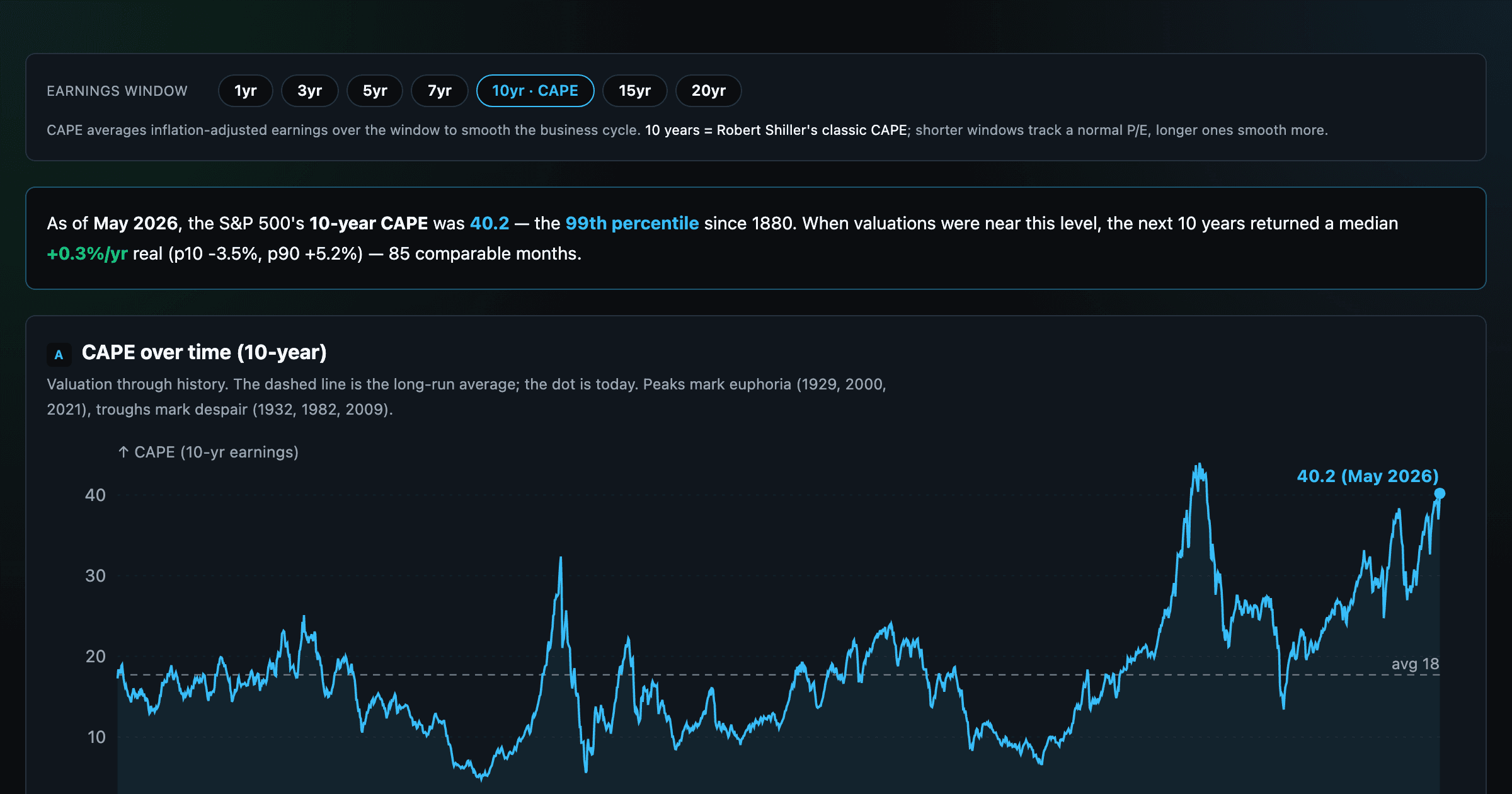The height and width of the screenshot is (794, 1512).
Task: Click the '99th percentile' highlighted text
Action: pos(632,223)
